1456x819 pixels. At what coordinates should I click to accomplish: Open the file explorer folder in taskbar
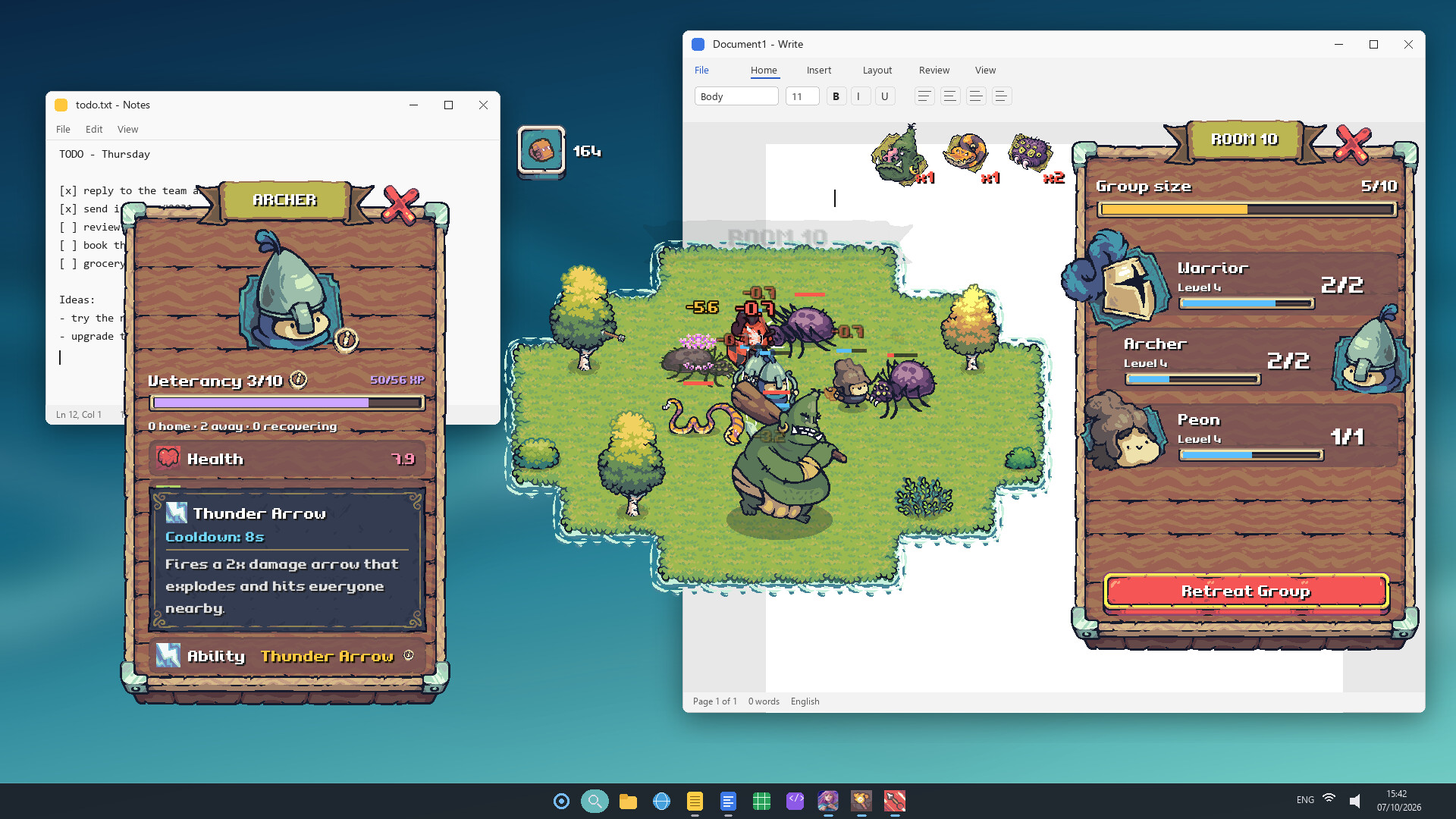pyautogui.click(x=628, y=801)
